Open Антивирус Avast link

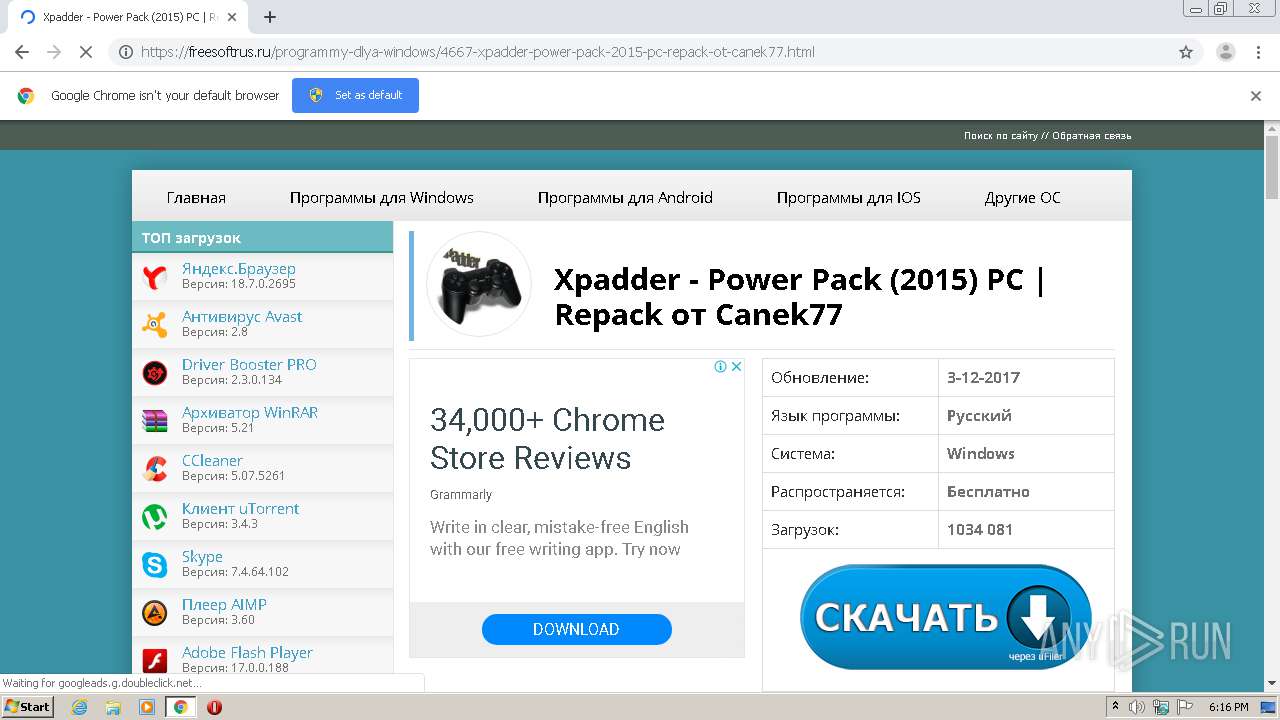click(242, 317)
